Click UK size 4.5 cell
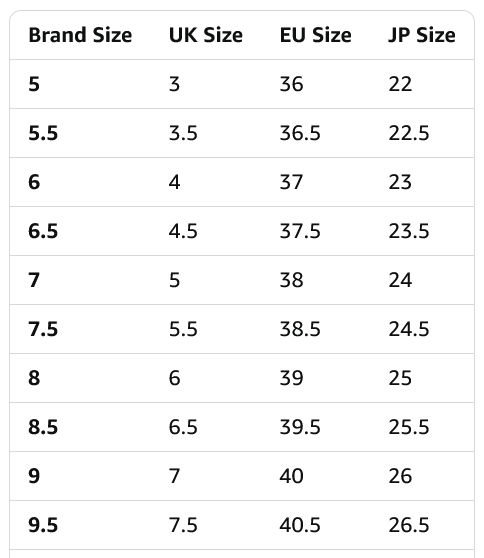Screen dimensions: 484x558 [x=183, y=231]
